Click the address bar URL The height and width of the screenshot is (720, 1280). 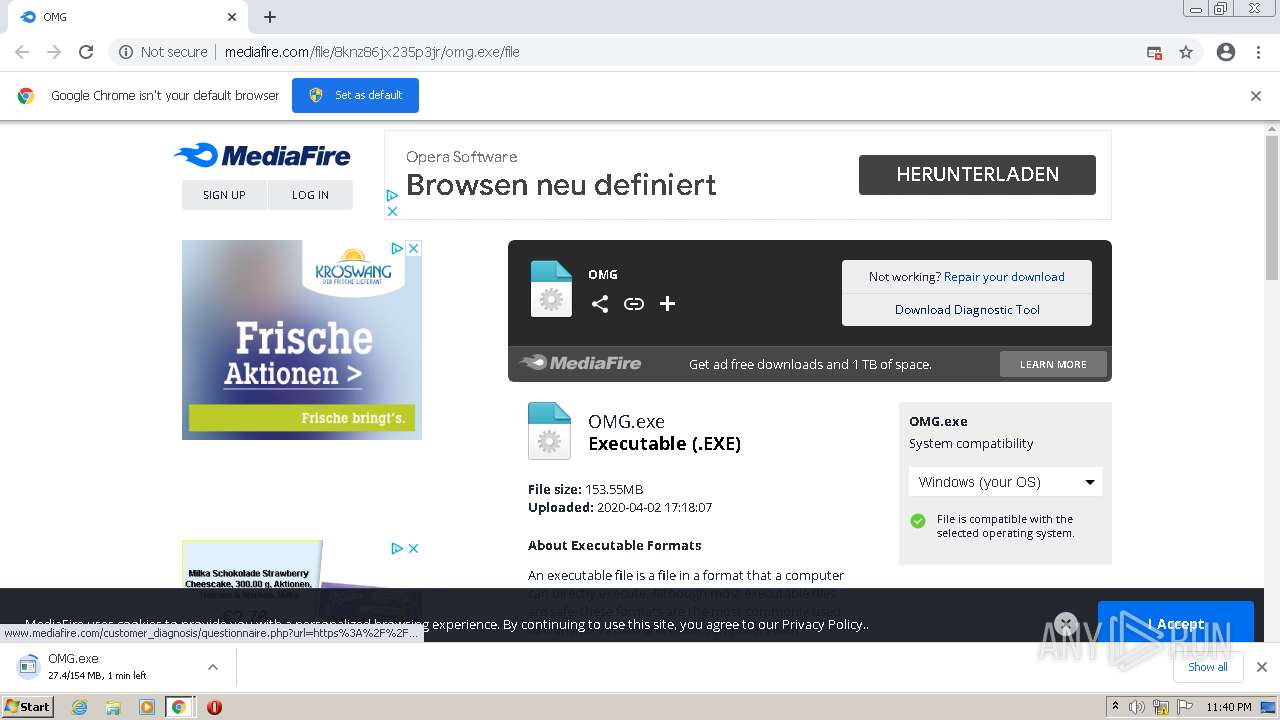(x=372, y=52)
